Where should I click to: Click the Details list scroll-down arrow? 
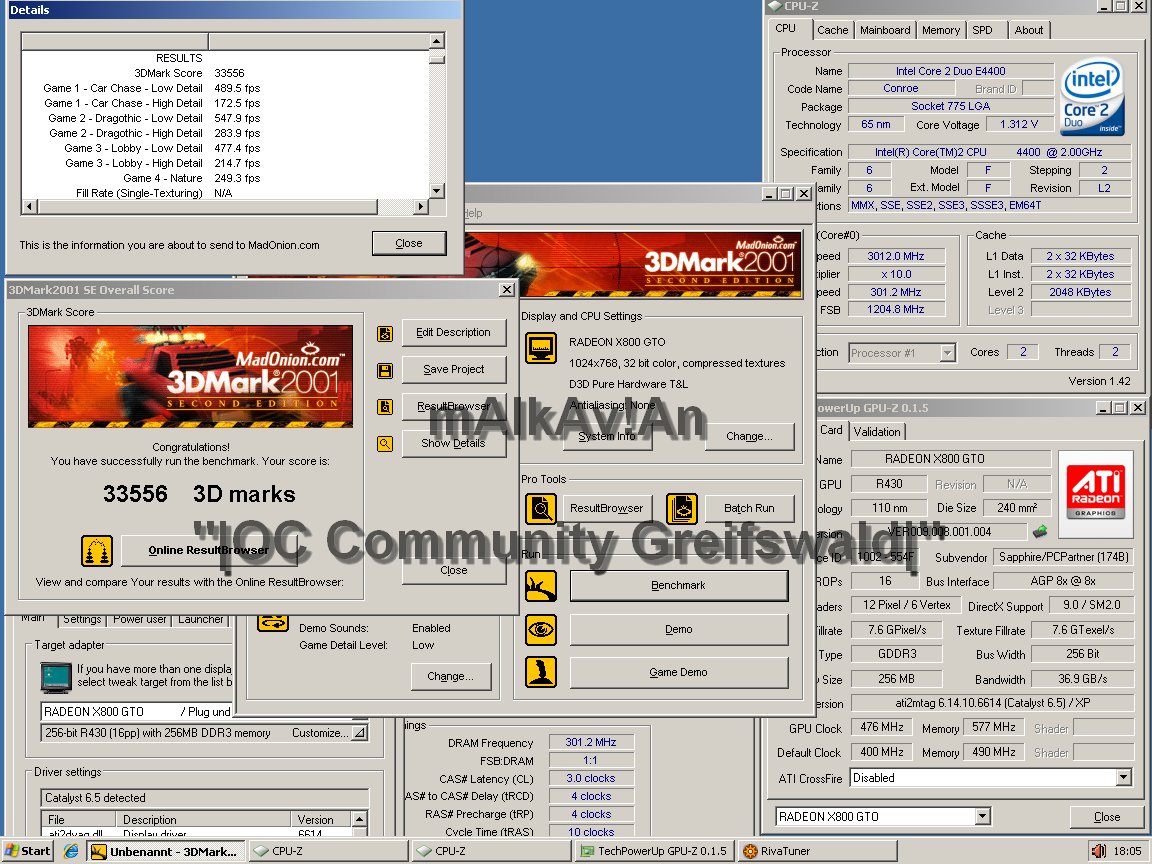(x=436, y=191)
